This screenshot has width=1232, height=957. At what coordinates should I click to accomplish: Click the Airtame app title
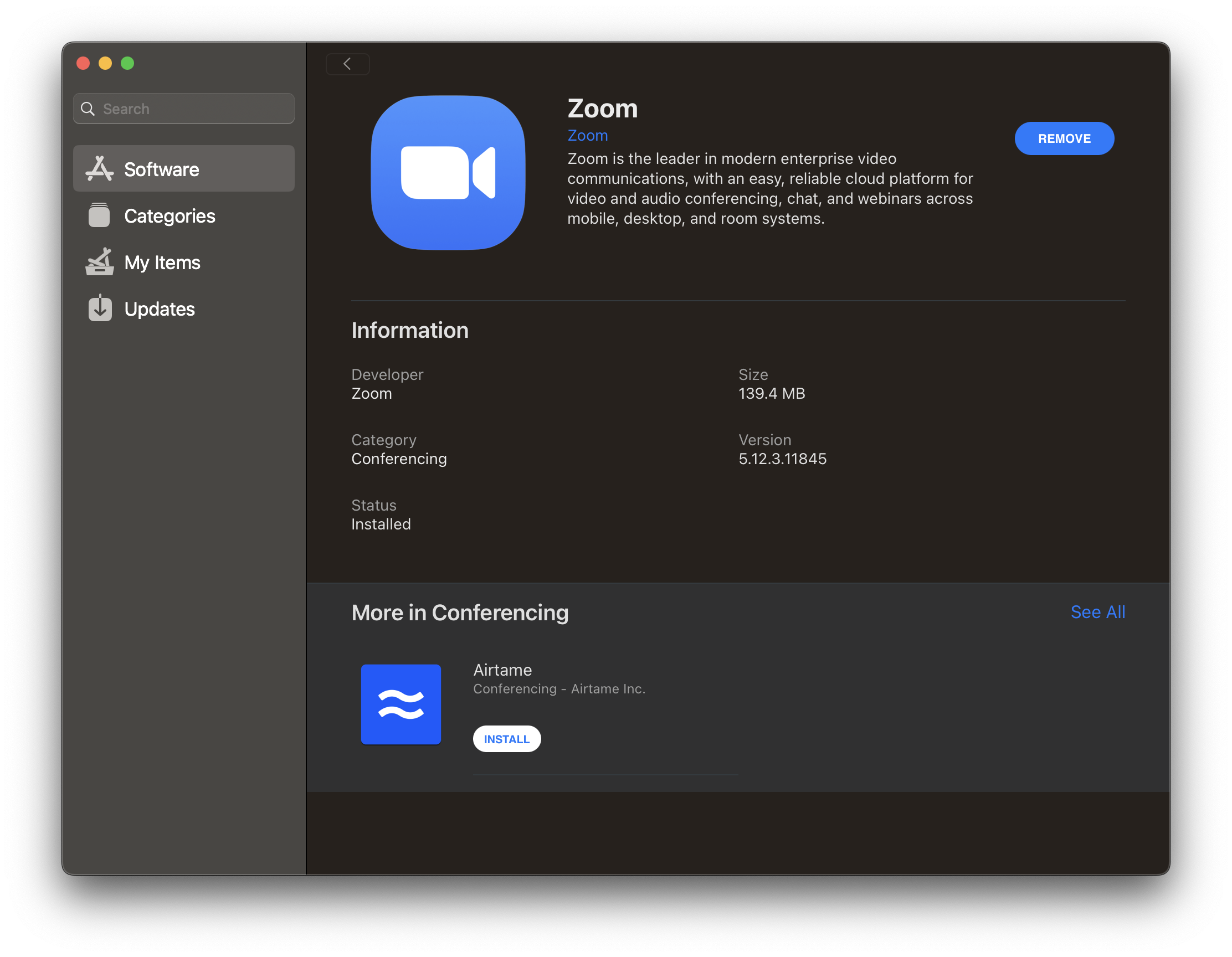[502, 670]
